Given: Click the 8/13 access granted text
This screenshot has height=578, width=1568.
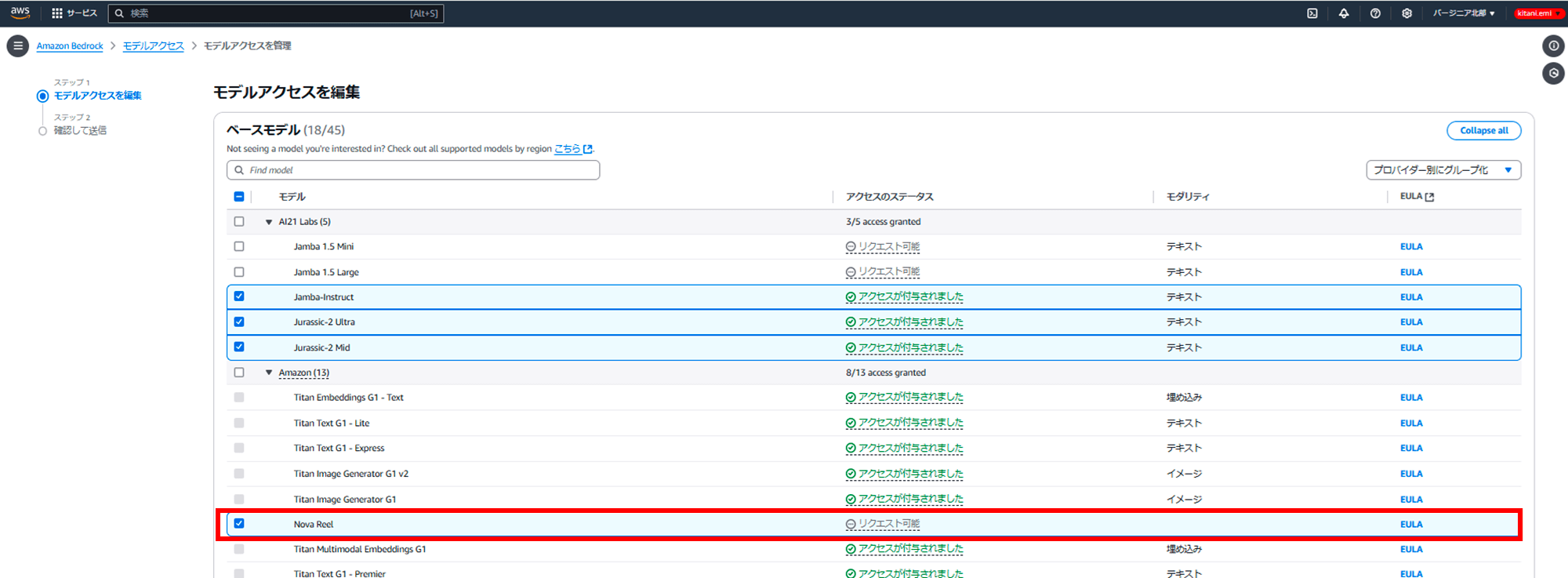Looking at the screenshot, I should click(x=886, y=373).
